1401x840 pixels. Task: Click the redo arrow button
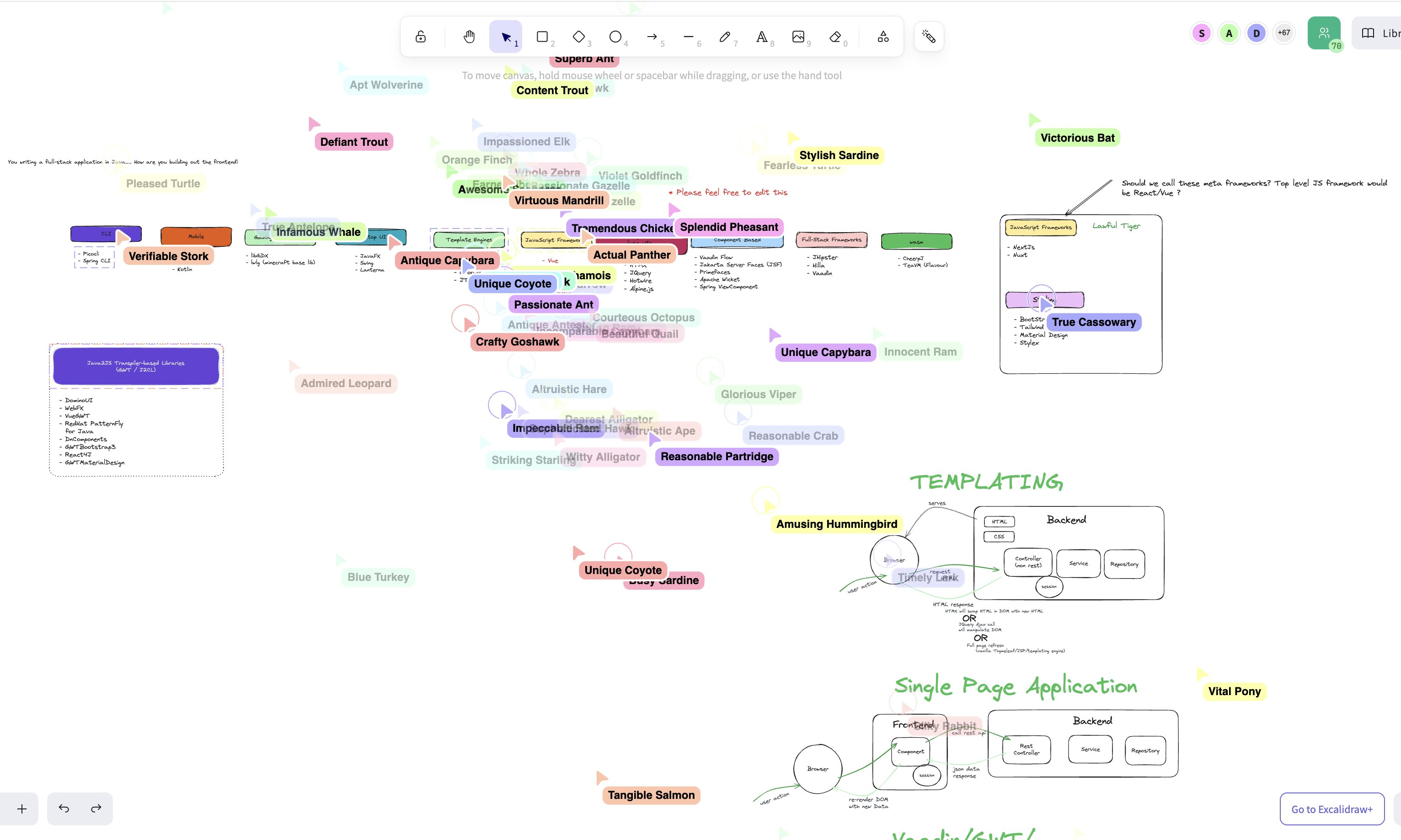96,809
